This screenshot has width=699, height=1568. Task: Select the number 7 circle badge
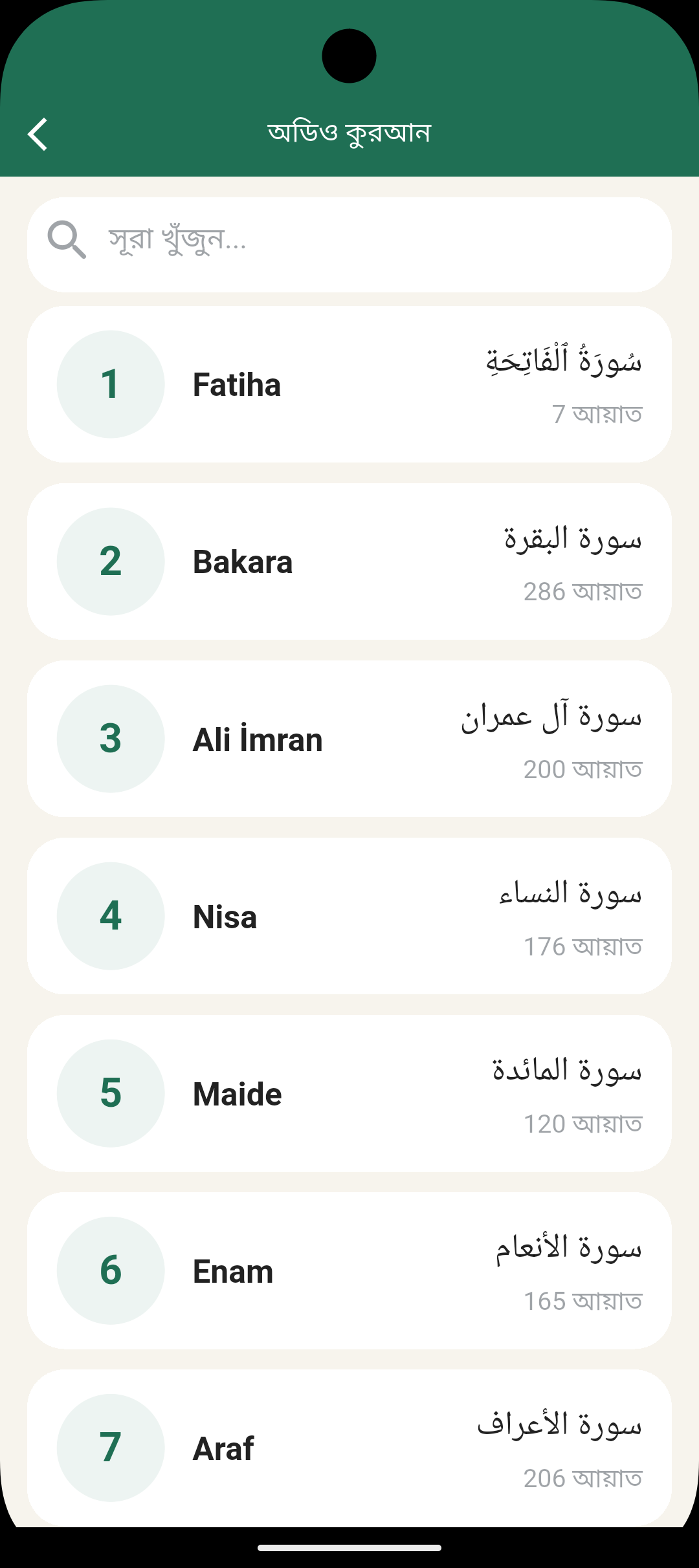[x=111, y=1448]
